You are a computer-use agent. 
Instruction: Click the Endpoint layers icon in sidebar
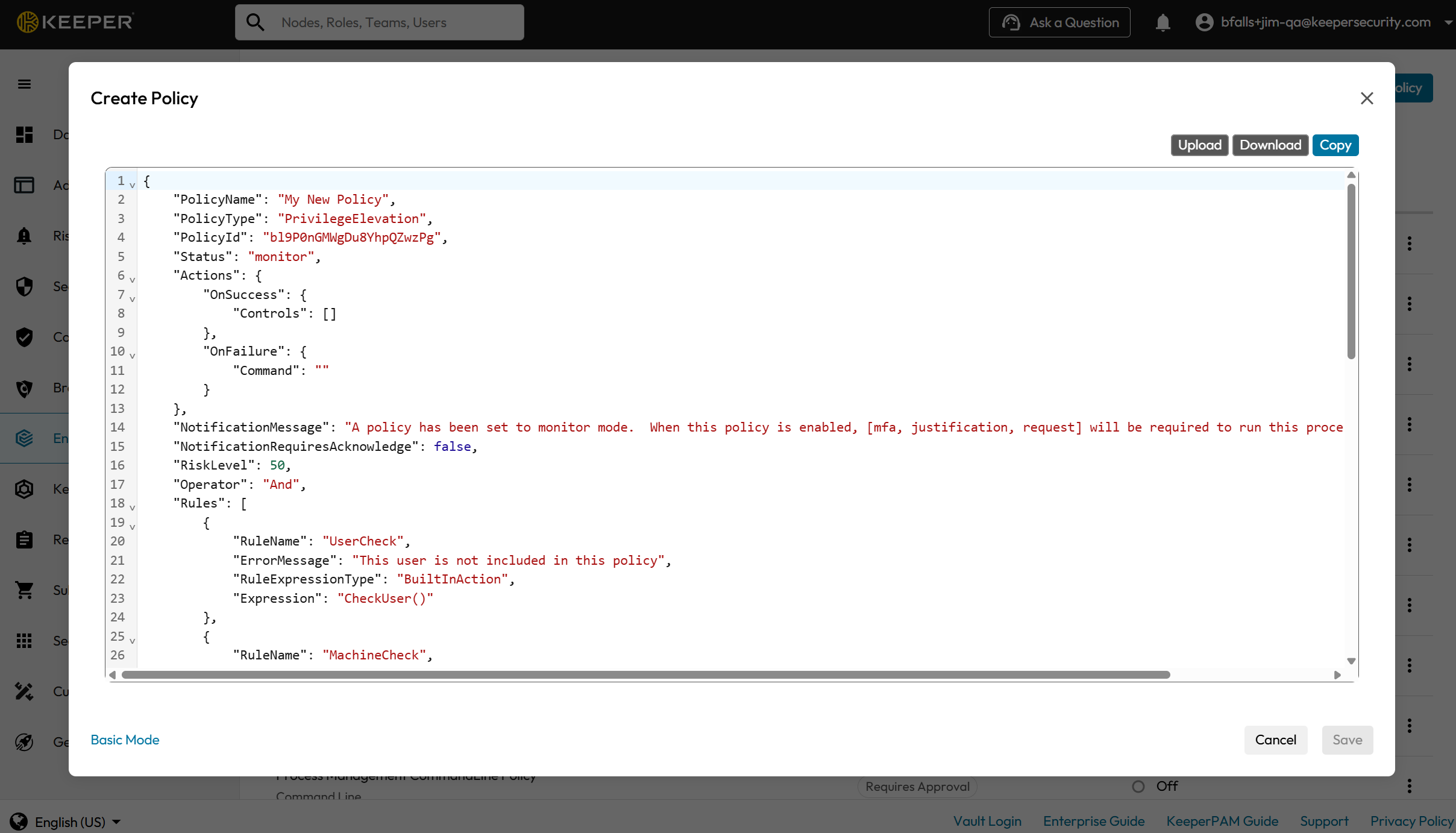point(24,438)
